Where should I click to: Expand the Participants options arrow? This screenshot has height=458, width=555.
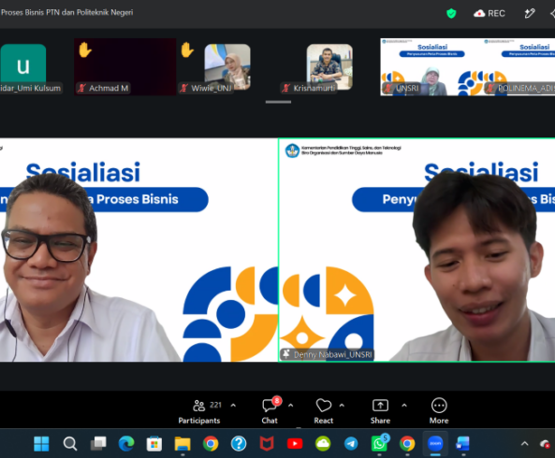point(233,405)
